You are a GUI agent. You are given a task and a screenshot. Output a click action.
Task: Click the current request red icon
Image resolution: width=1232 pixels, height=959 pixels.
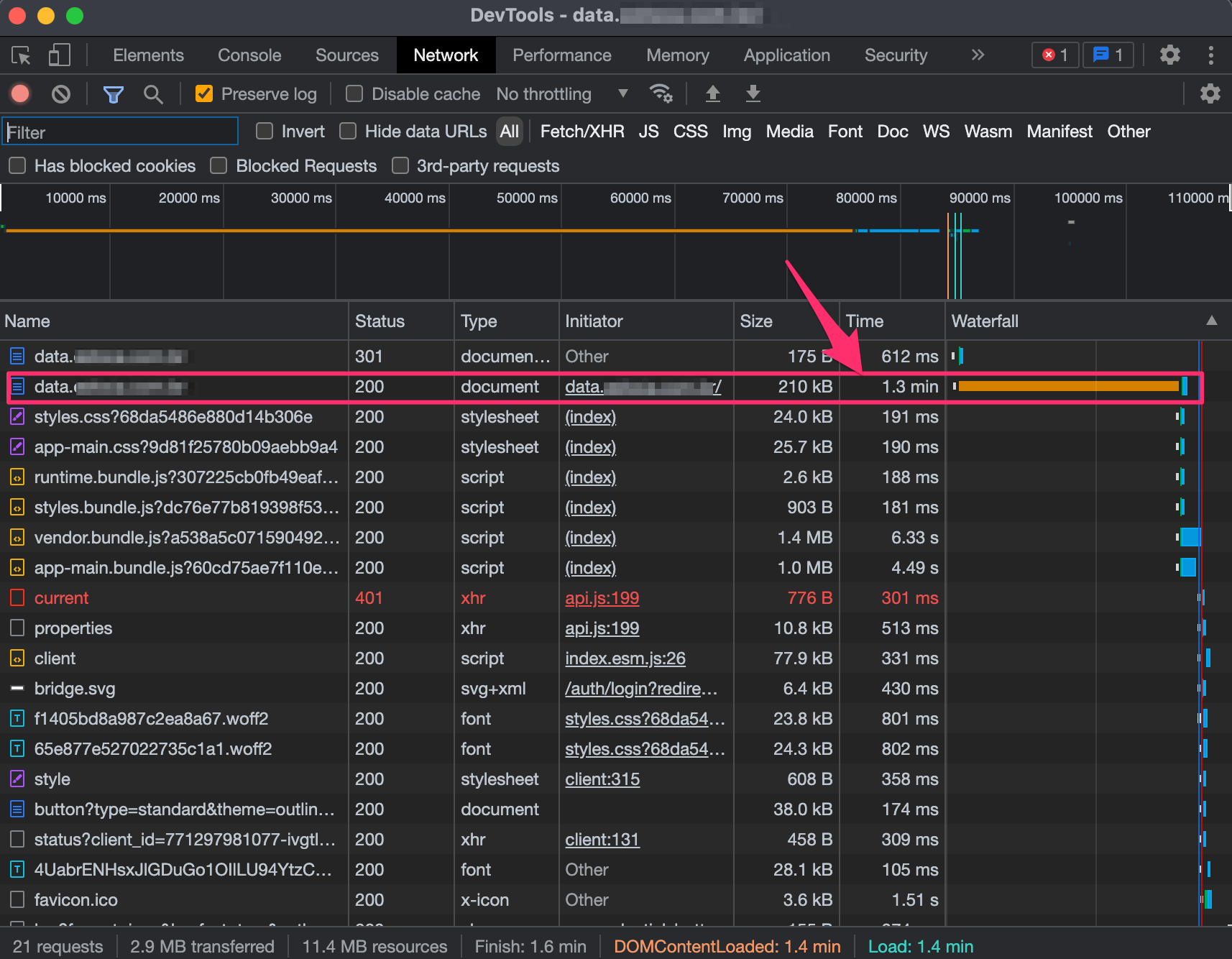pos(17,597)
